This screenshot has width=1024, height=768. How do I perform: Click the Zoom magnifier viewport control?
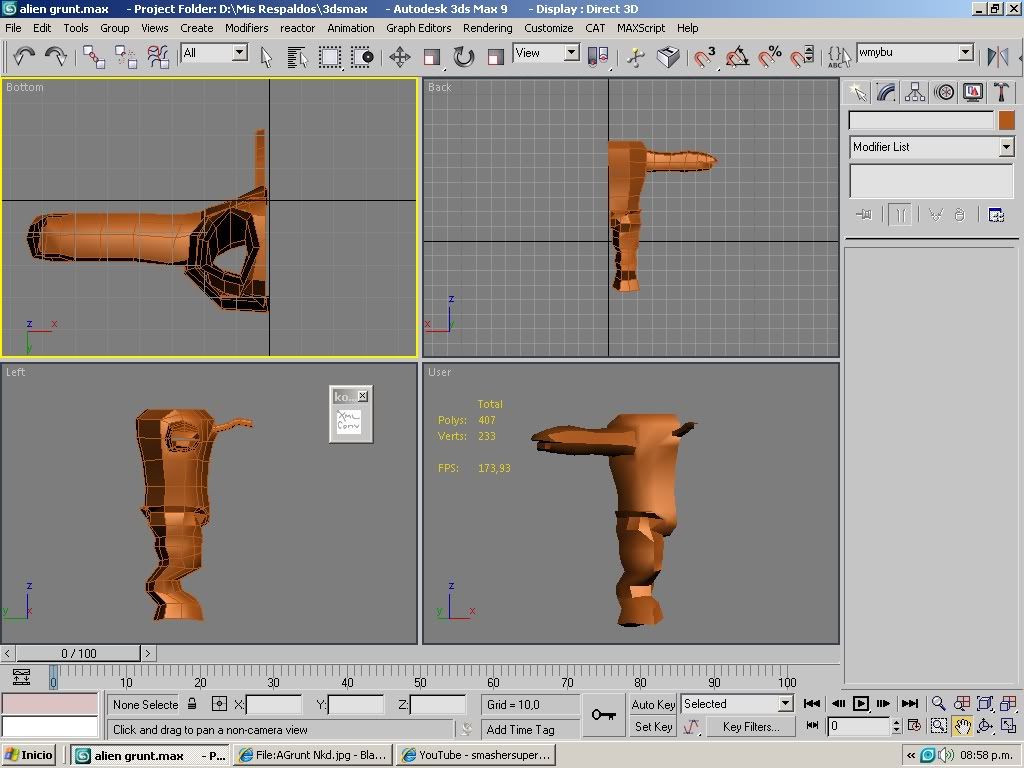coord(938,704)
